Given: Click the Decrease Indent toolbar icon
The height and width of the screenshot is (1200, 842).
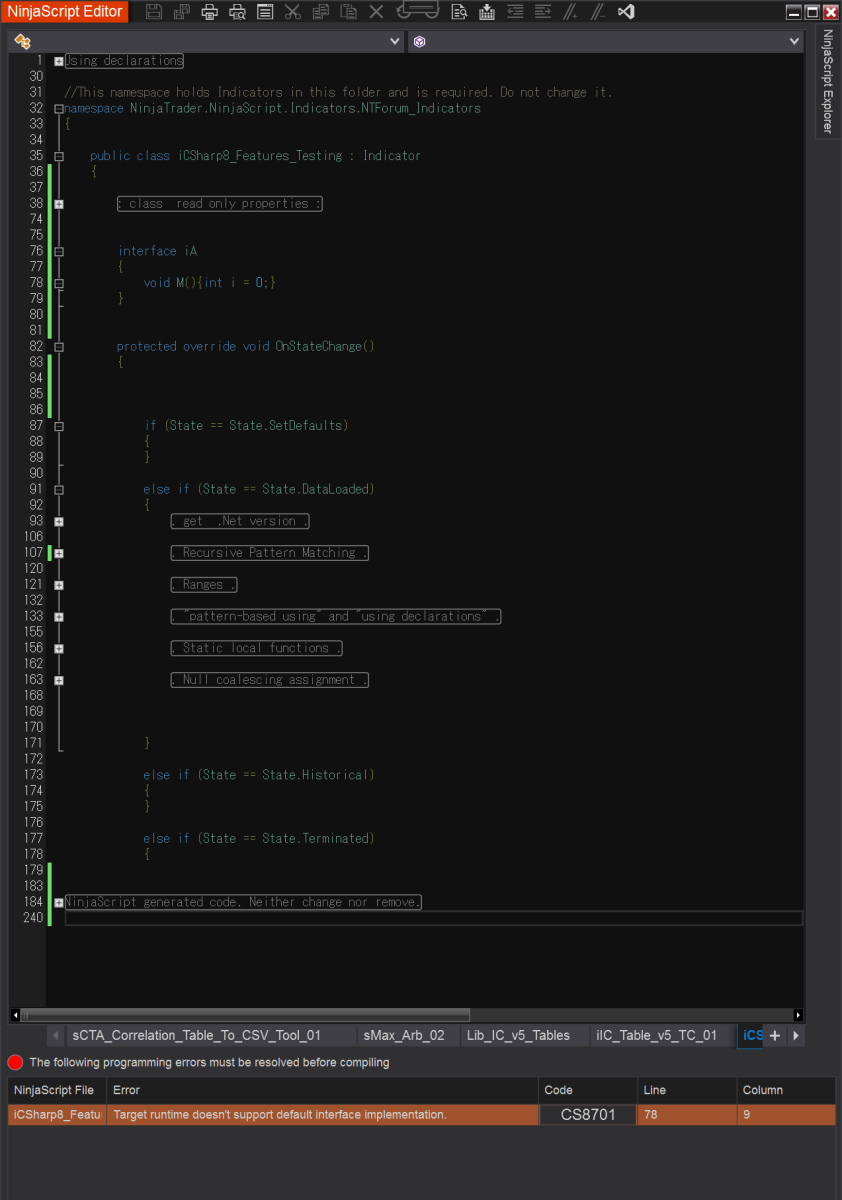Looking at the screenshot, I should [x=514, y=12].
